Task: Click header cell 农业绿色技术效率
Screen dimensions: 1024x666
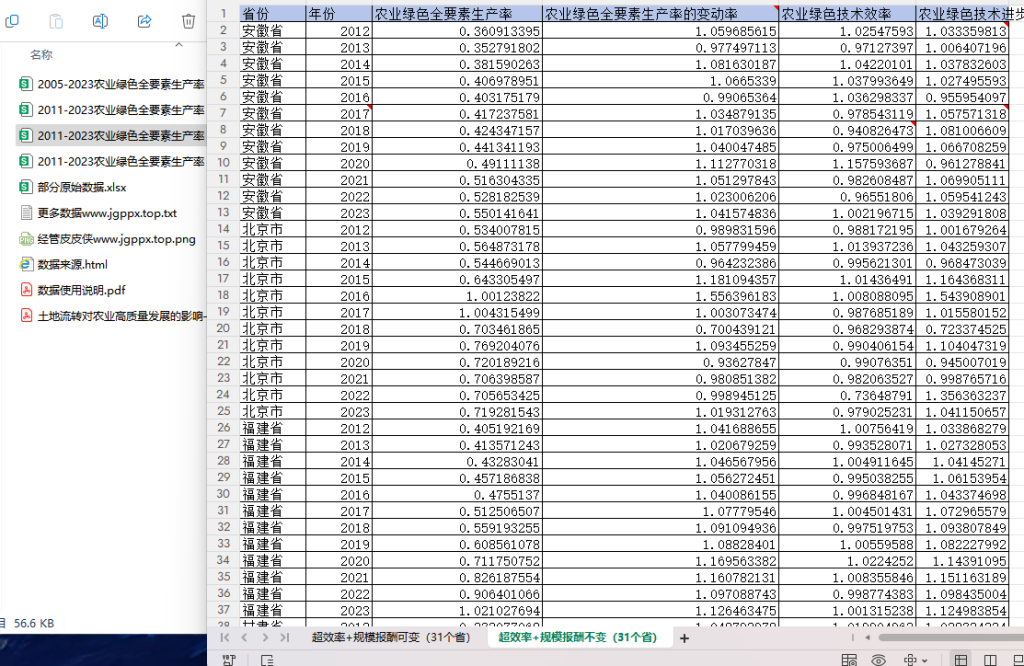Action: pyautogui.click(x=848, y=14)
